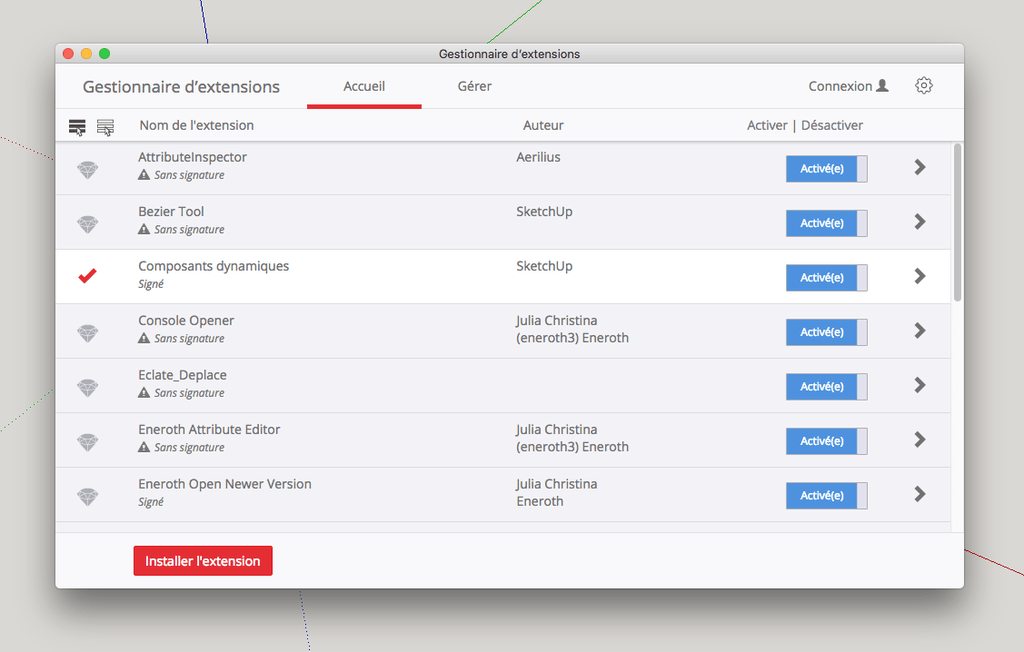Toggle the Activé(e) switch for Bezier Tool
Viewport: 1024px width, 652px height.
[826, 223]
